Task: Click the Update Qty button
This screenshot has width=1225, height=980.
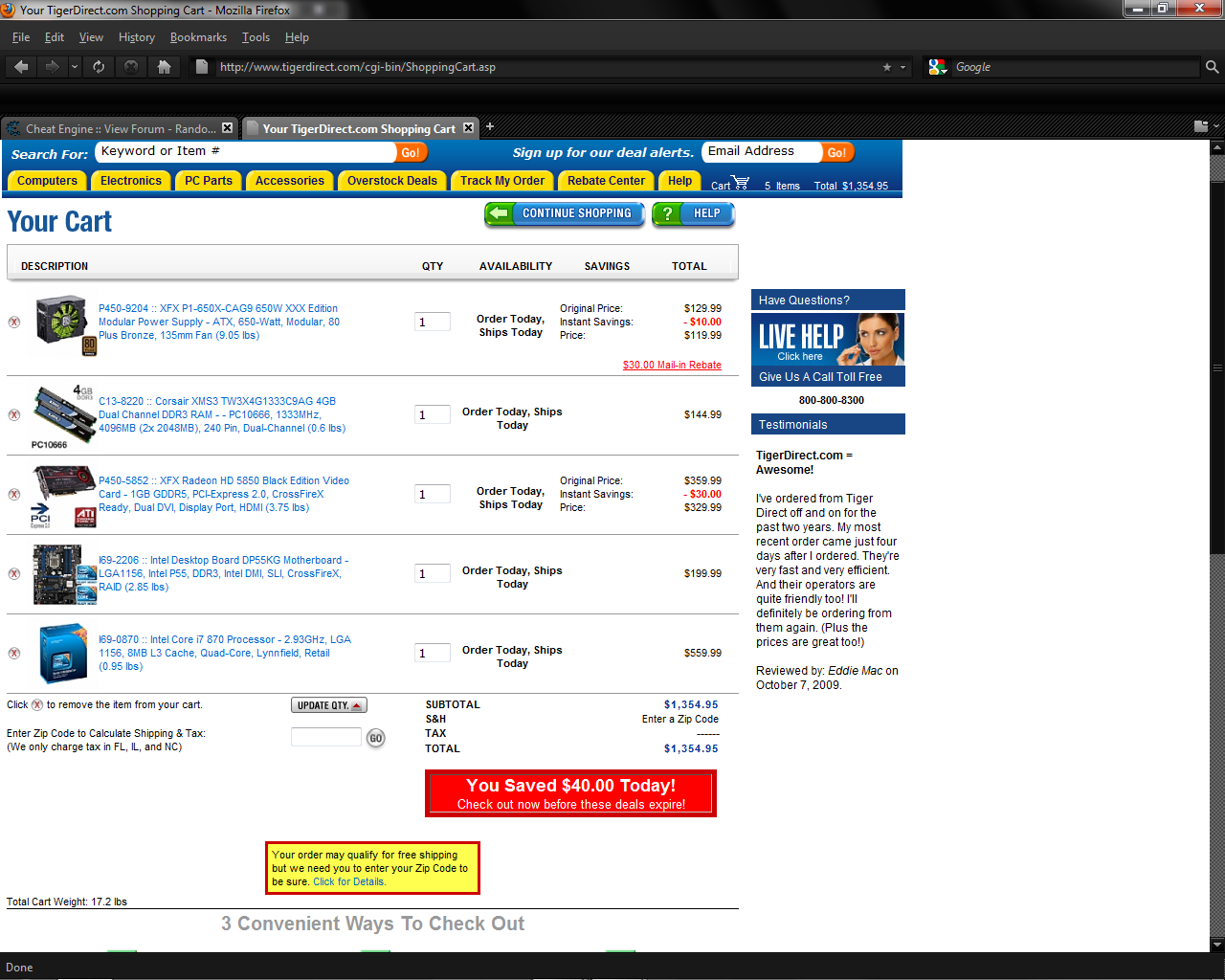Action: [329, 705]
